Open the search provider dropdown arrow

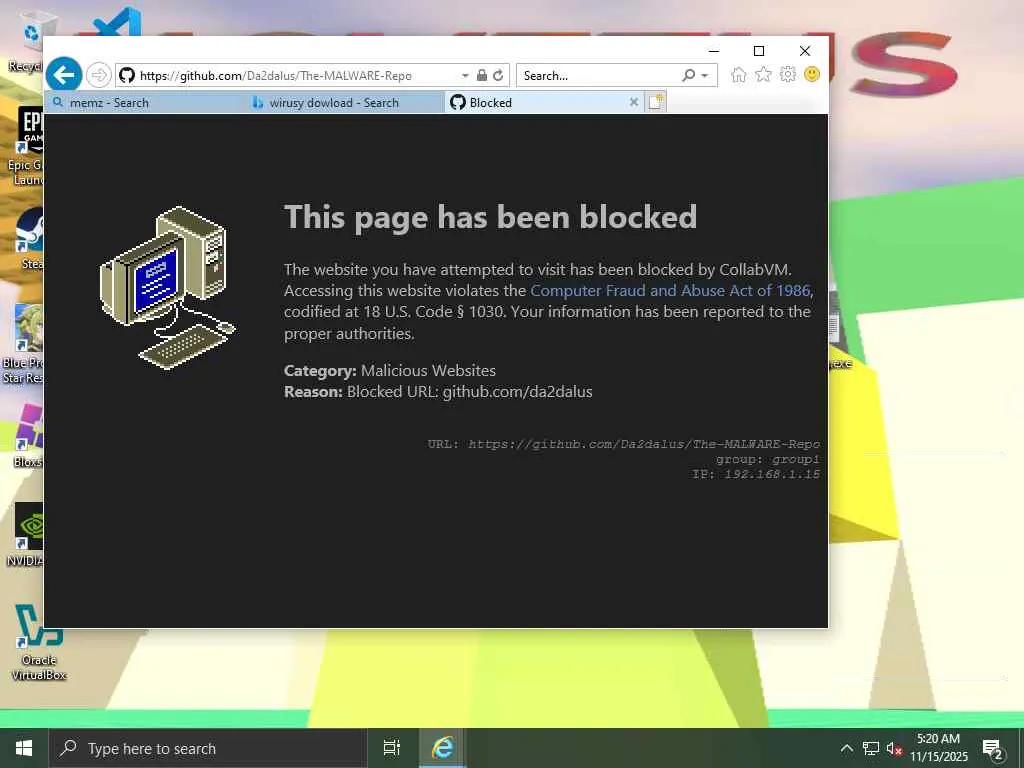(705, 76)
